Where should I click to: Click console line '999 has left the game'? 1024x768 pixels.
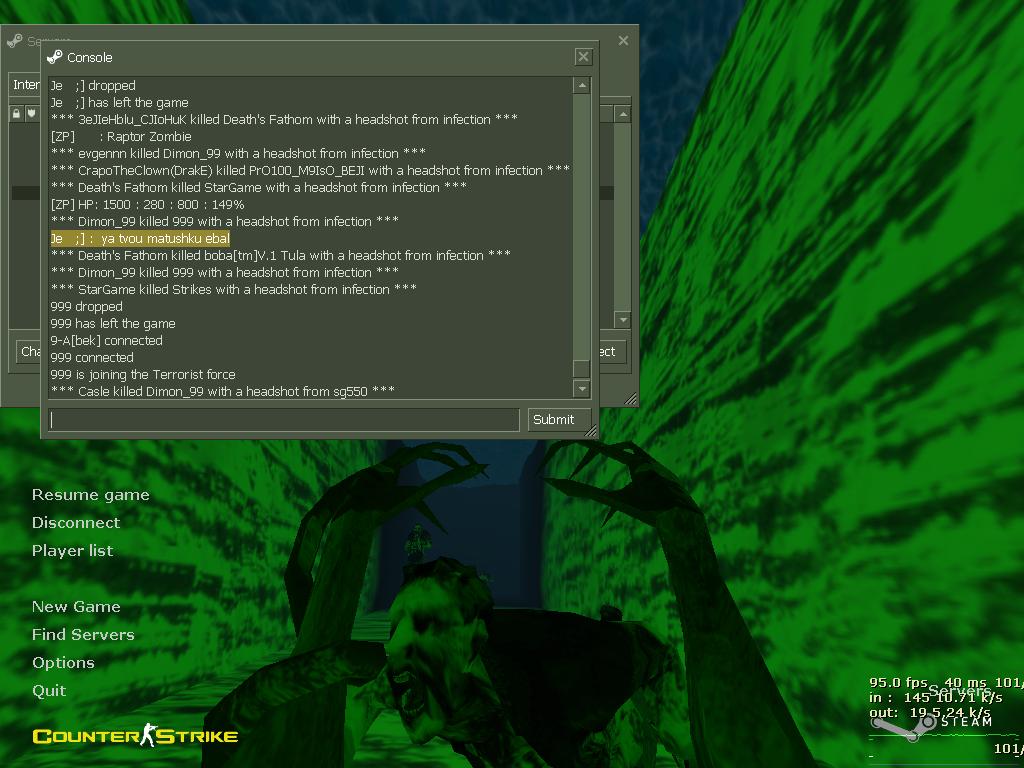113,323
